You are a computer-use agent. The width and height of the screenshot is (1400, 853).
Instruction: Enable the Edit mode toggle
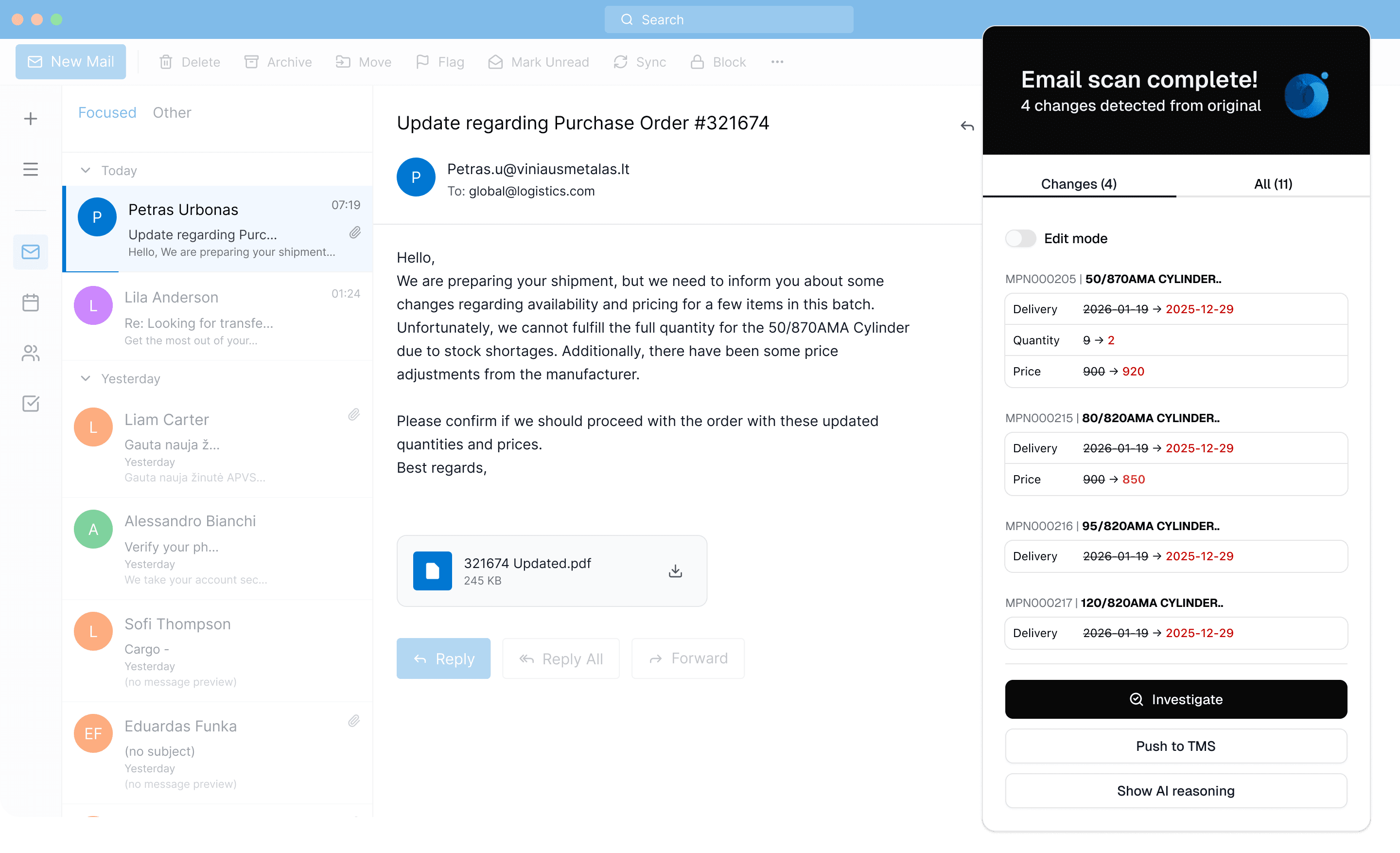pos(1020,239)
